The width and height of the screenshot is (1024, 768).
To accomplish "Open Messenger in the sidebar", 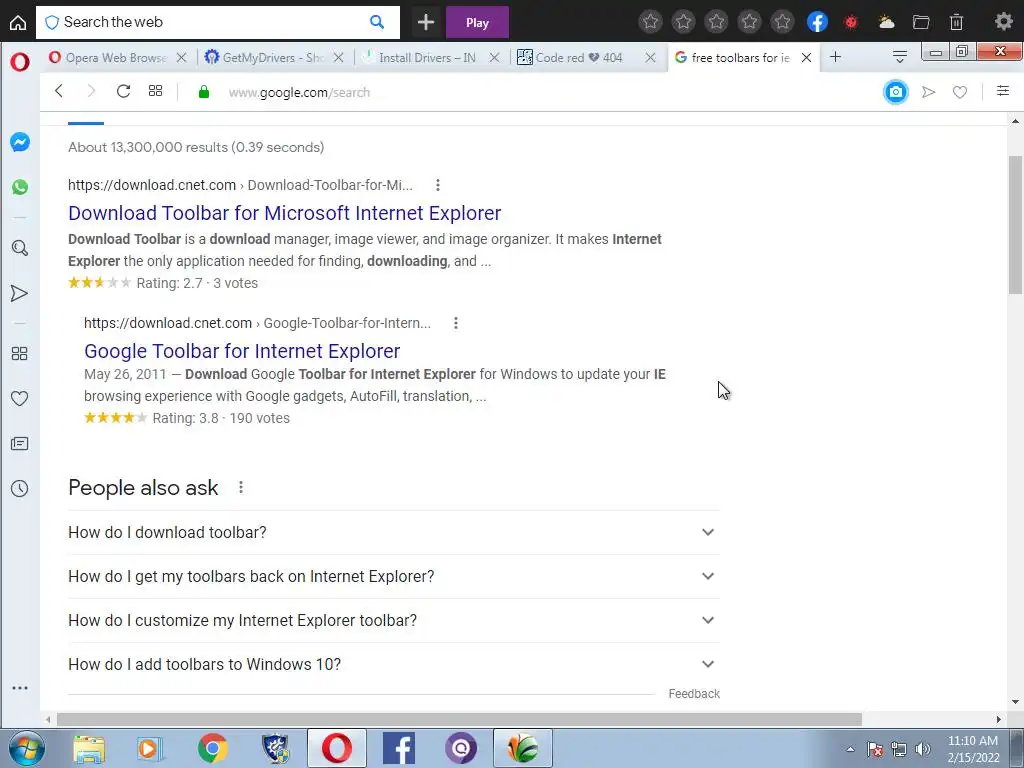I will click(x=20, y=142).
